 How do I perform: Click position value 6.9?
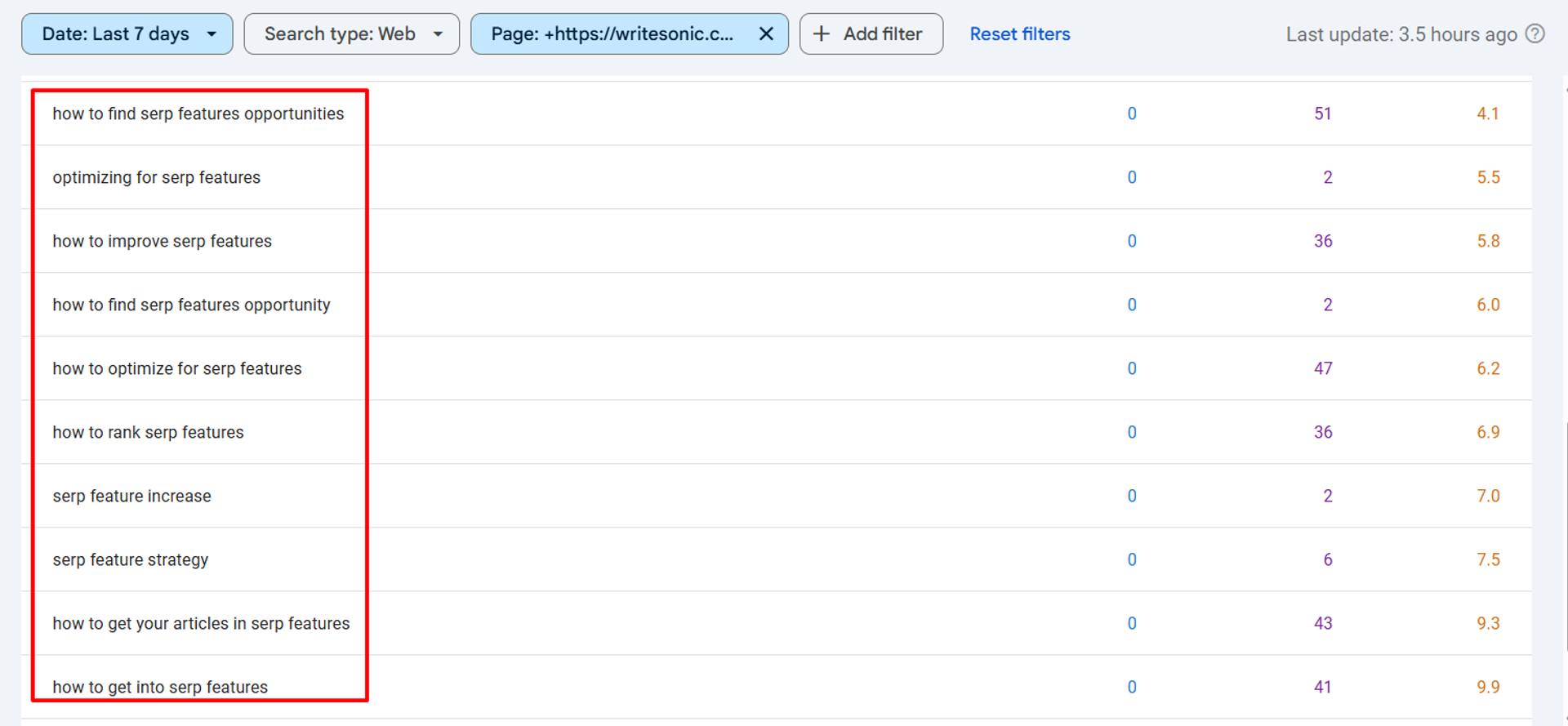pyautogui.click(x=1488, y=432)
